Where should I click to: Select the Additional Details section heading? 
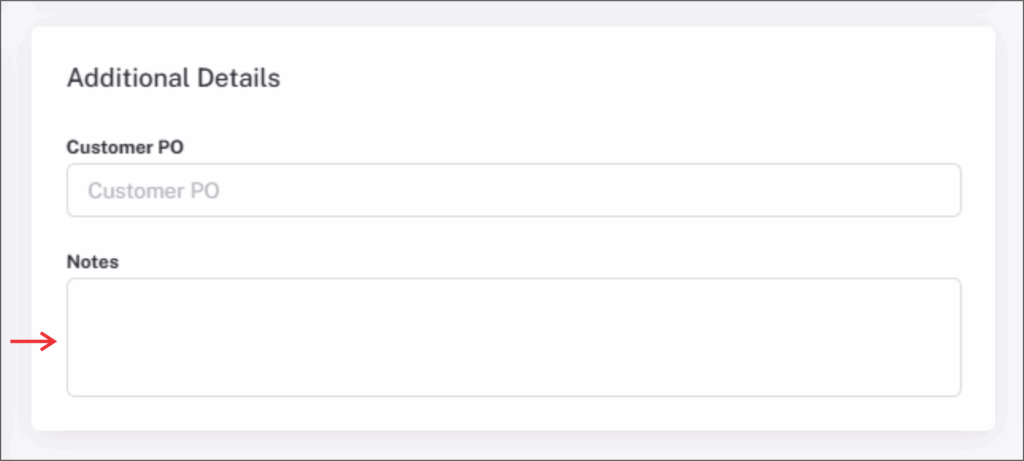tap(173, 78)
